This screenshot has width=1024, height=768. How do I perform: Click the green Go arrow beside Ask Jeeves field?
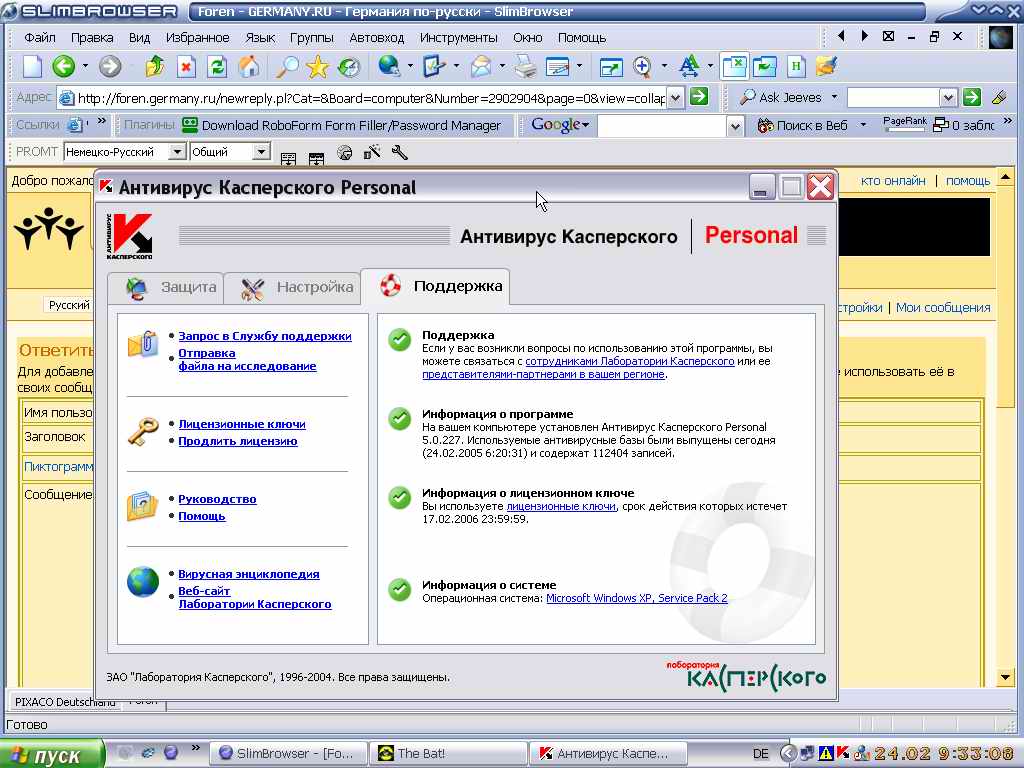coord(972,97)
